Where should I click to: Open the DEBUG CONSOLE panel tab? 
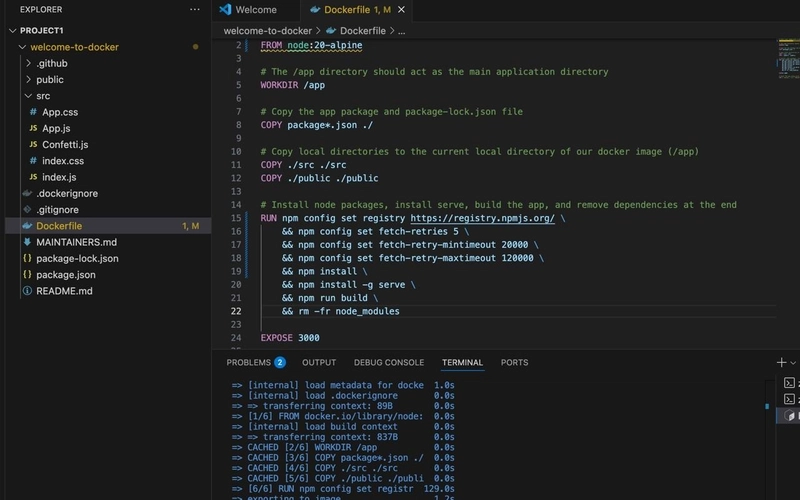click(x=389, y=363)
